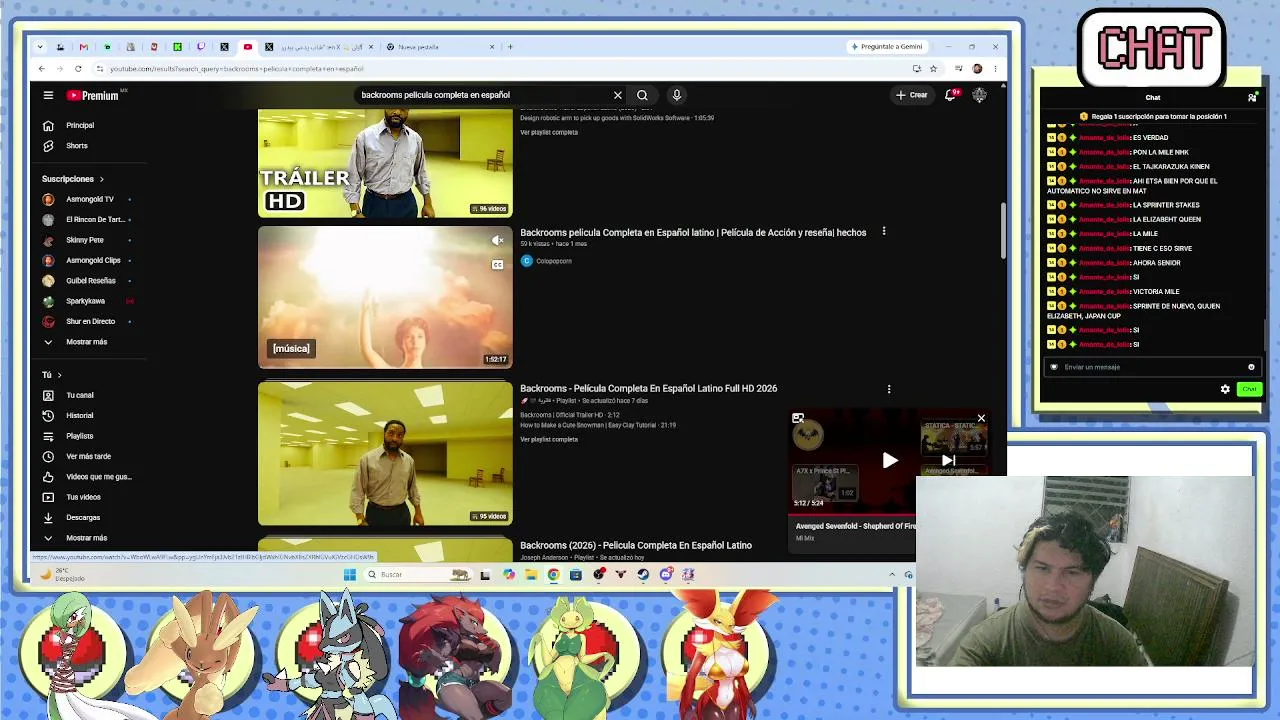The image size is (1280, 720).
Task: Open the TRÁILER HD playlist thumbnail
Action: 385,163
